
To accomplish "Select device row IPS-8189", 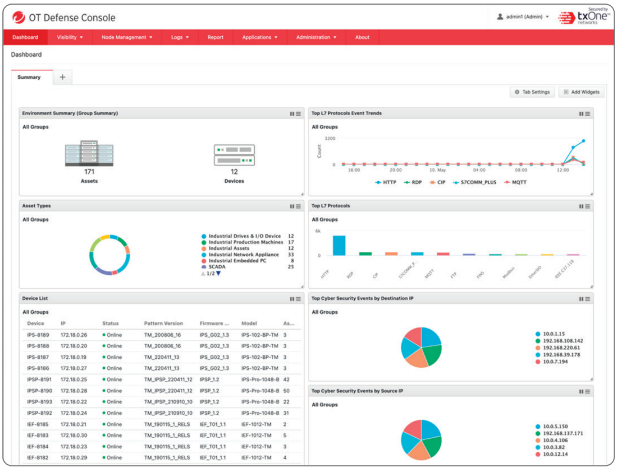I will 161,335.
